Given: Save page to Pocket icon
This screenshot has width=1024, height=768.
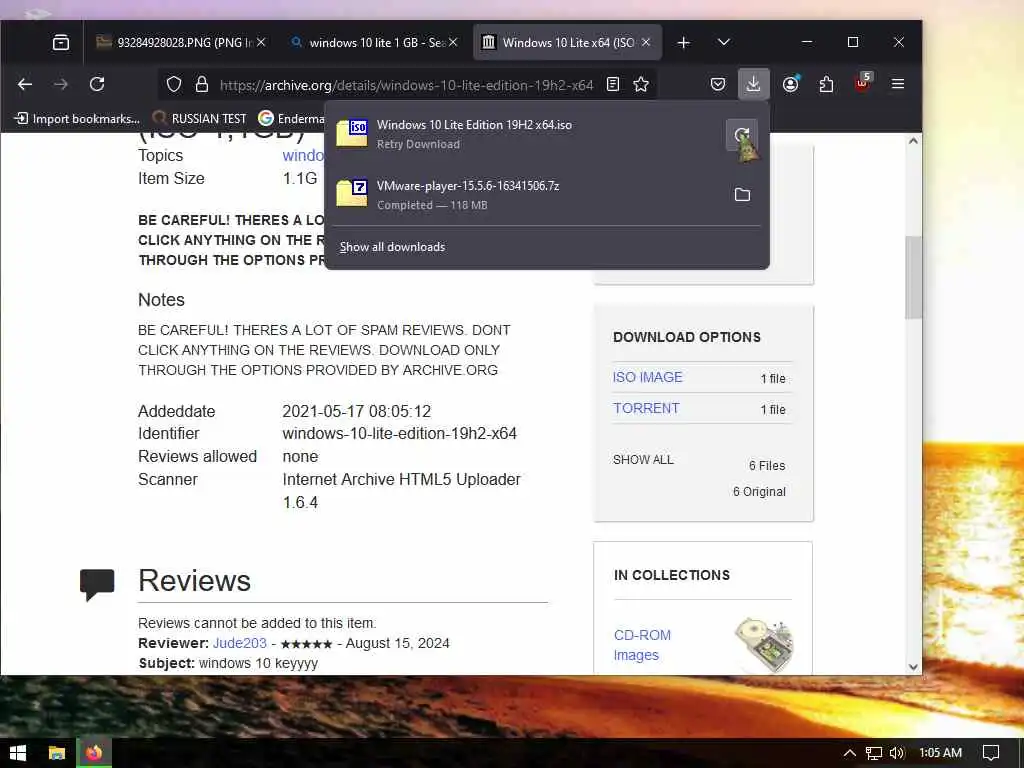Looking at the screenshot, I should point(718,84).
